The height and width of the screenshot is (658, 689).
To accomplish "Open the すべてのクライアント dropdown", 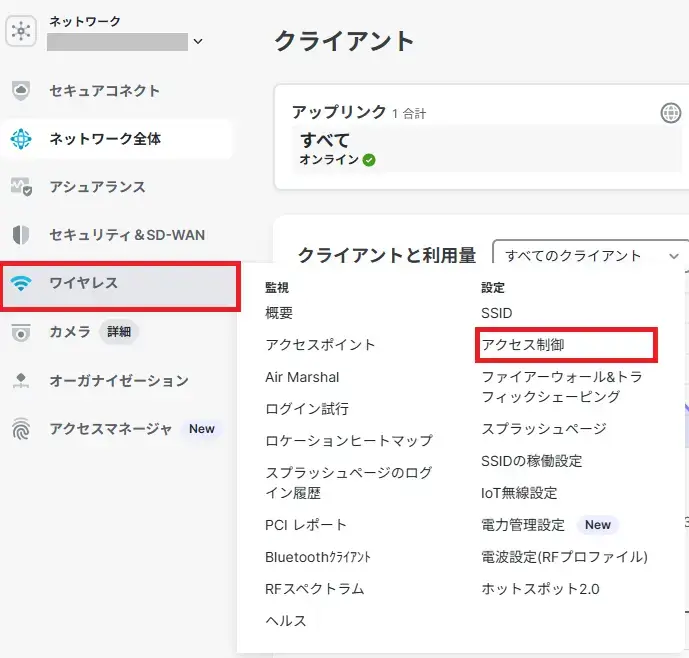I will coord(591,256).
